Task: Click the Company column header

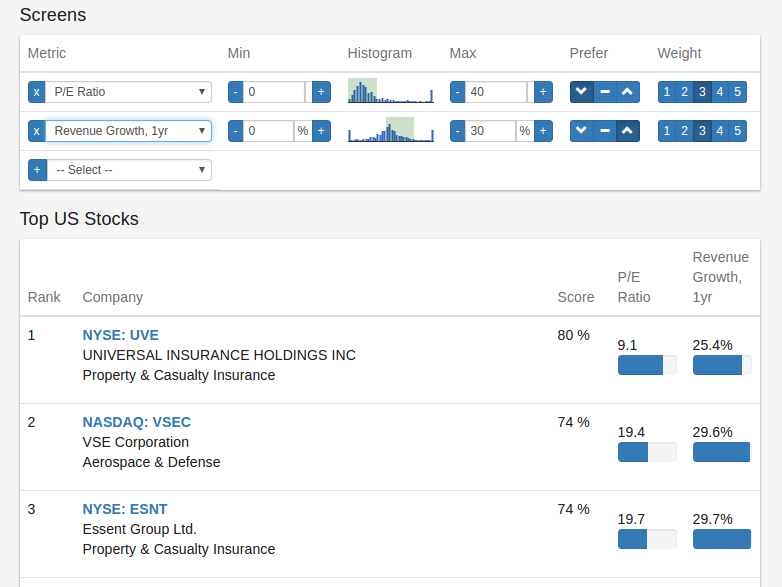Action: pyautogui.click(x=113, y=297)
